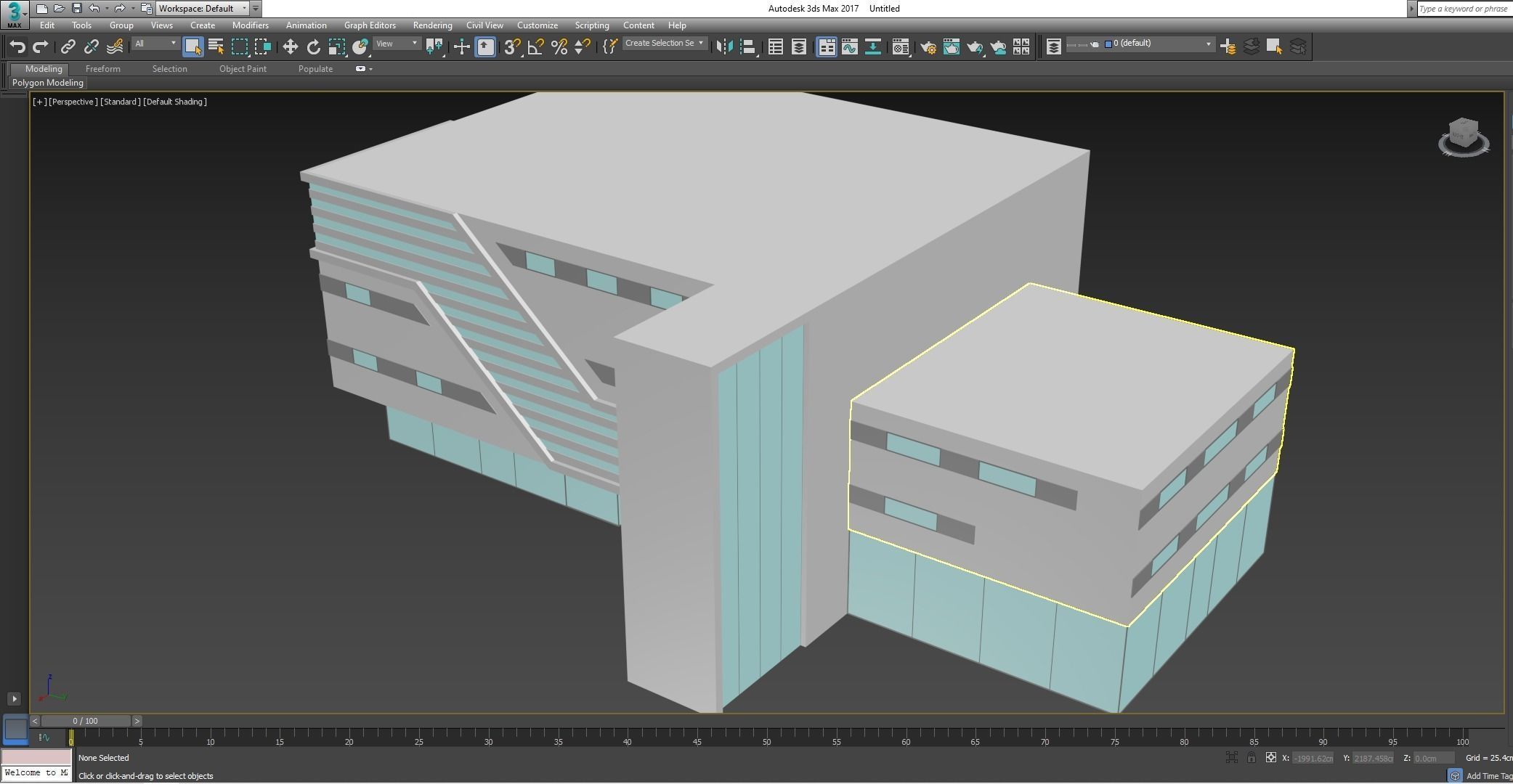Image resolution: width=1513 pixels, height=784 pixels.
Task: Click the Select and Place tool
Action: 360,46
